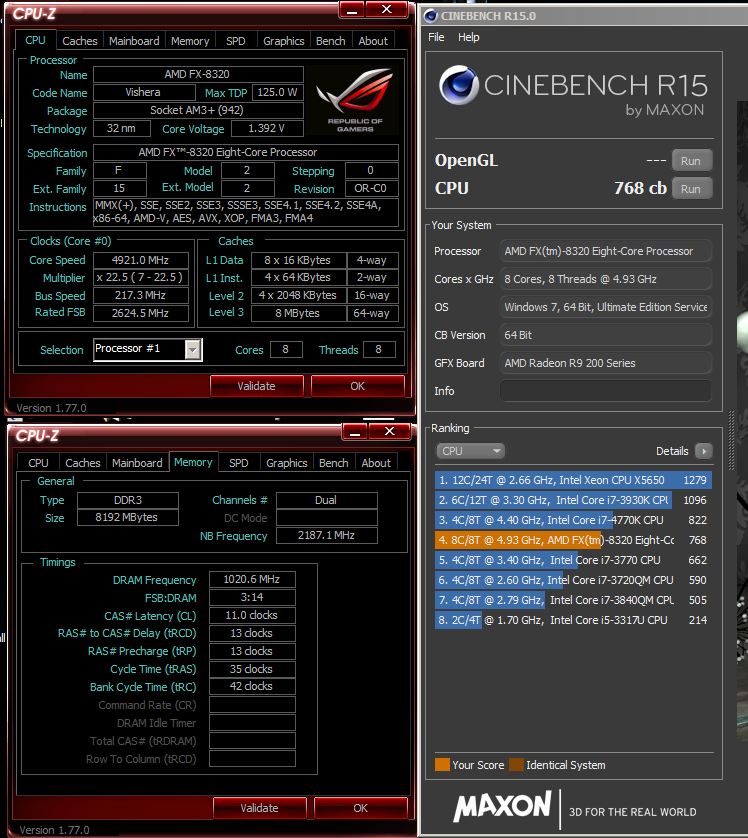This screenshot has height=838, width=748.
Task: Select ranking row Intel Core i7-4770K
Action: pyautogui.click(x=573, y=520)
